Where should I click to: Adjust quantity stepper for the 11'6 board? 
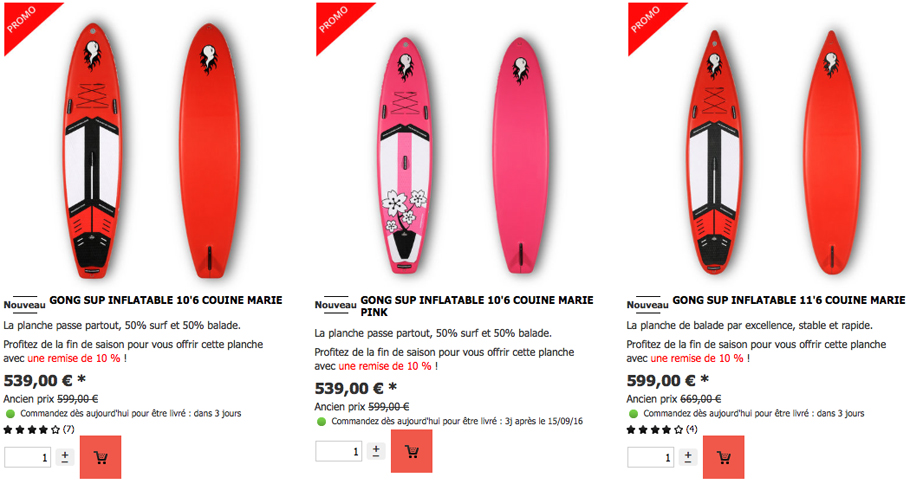[688, 457]
